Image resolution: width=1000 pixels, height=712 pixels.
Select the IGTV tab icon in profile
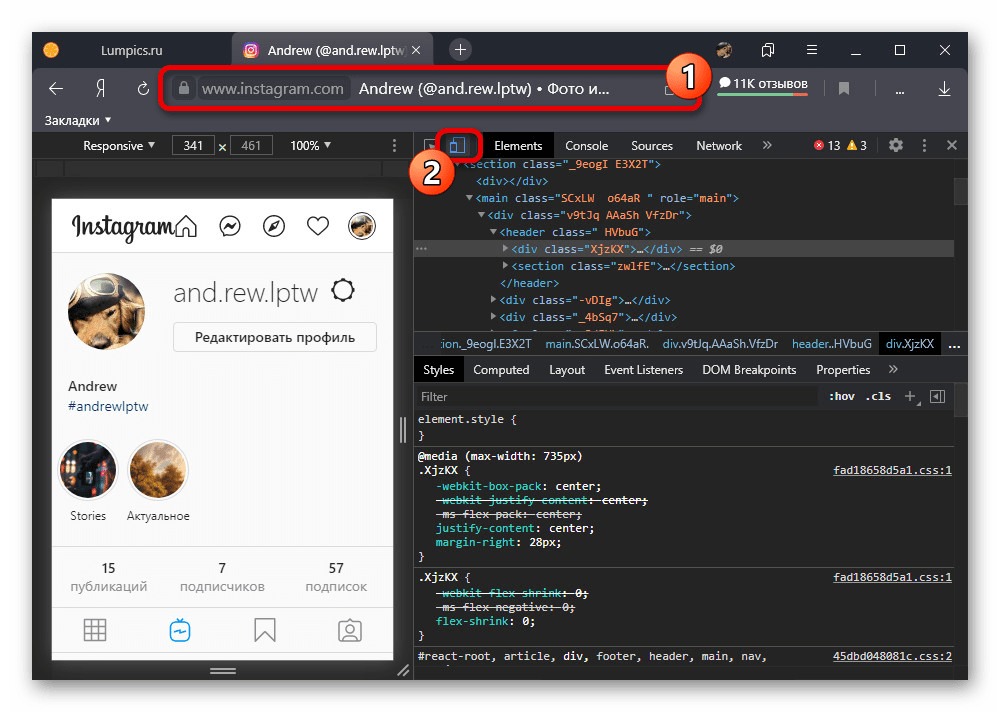(180, 630)
